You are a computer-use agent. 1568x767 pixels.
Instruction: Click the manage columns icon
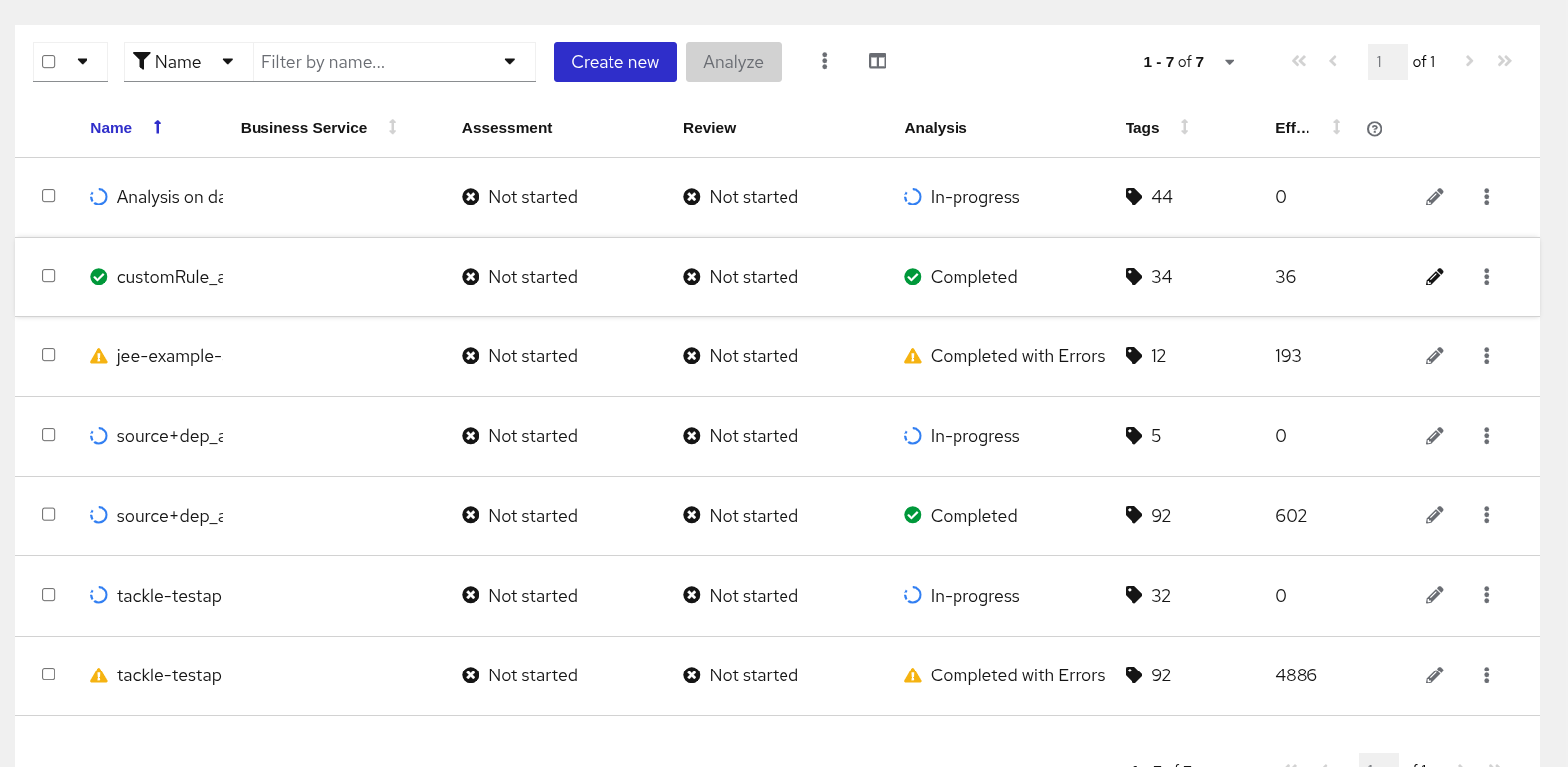tap(877, 61)
